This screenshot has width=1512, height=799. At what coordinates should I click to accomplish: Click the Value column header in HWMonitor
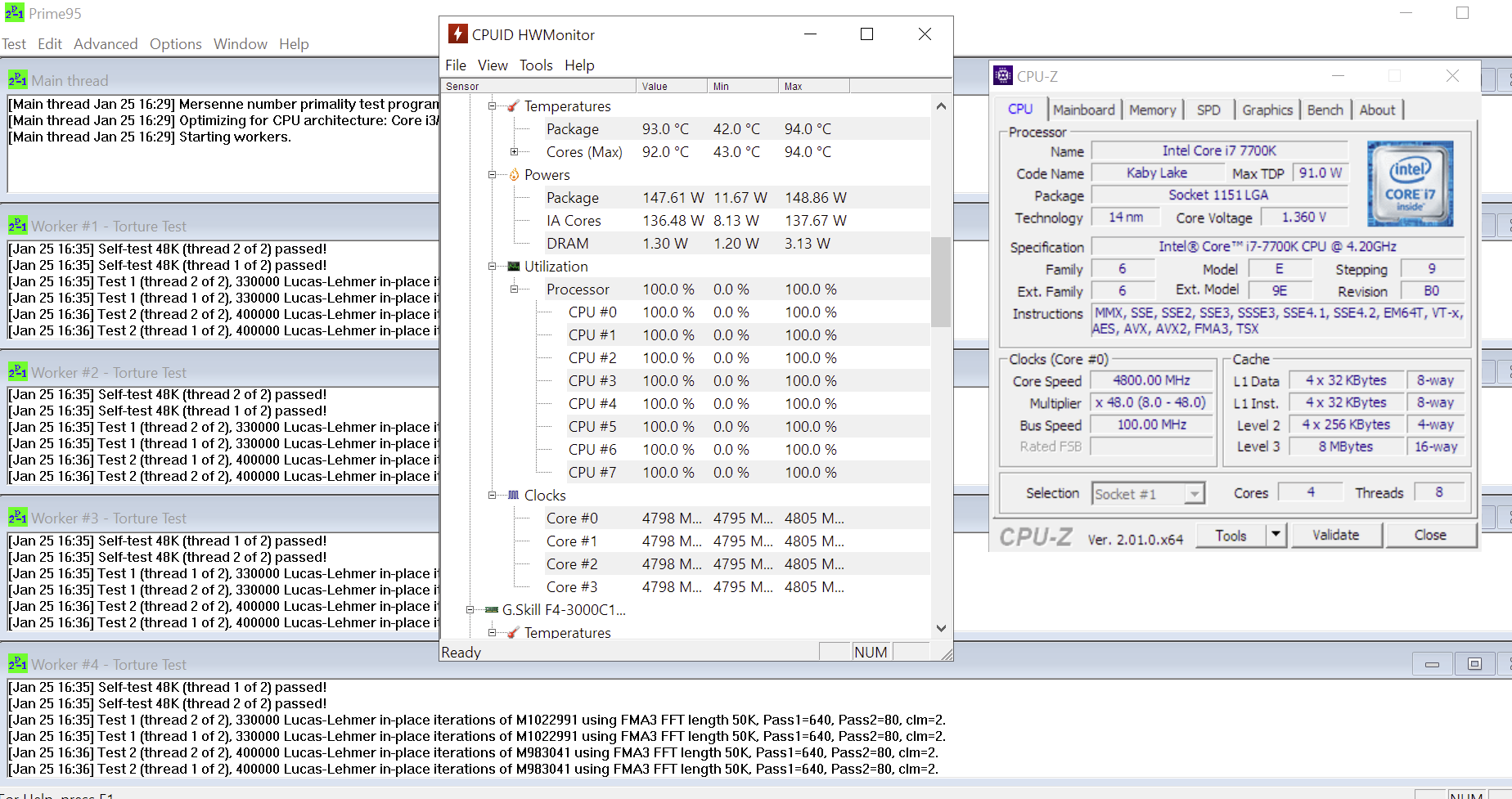[672, 87]
